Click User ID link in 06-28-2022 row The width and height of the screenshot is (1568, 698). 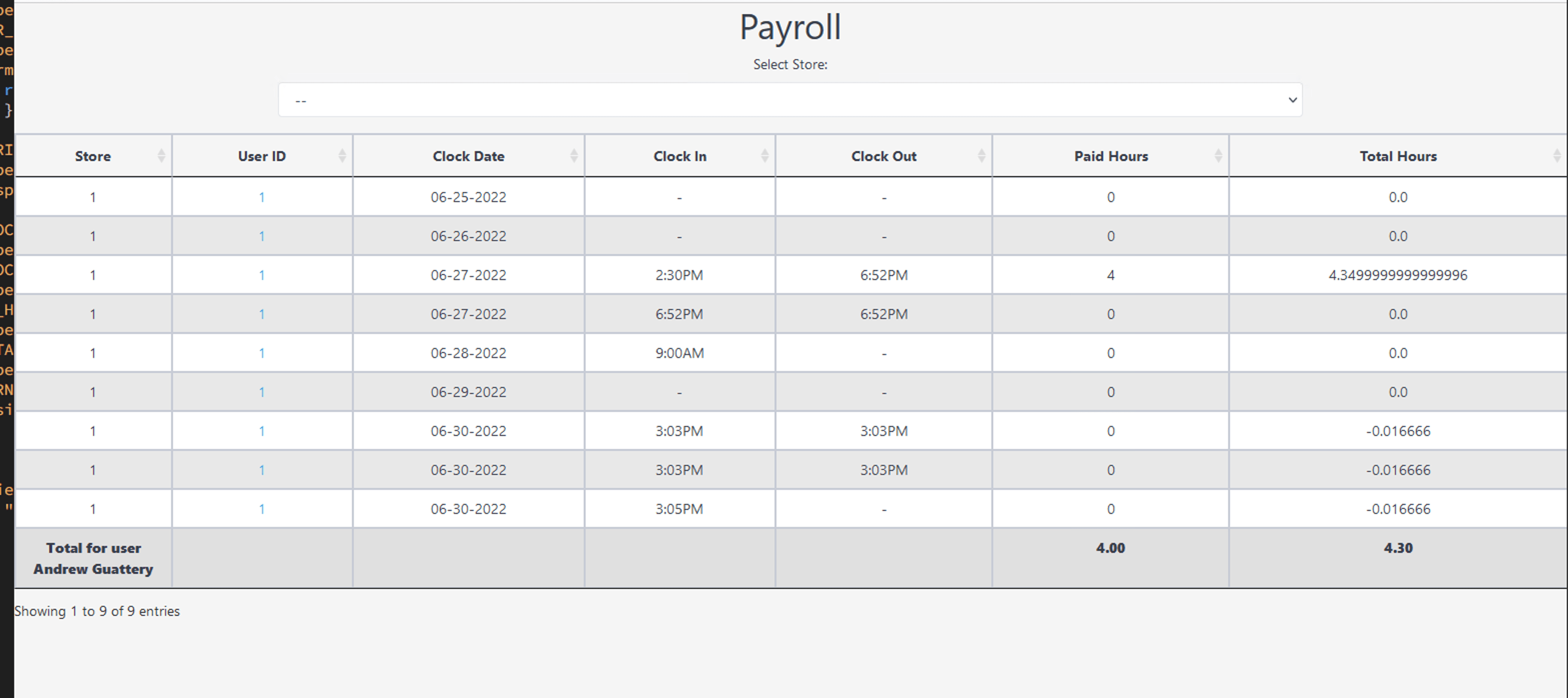(x=262, y=353)
